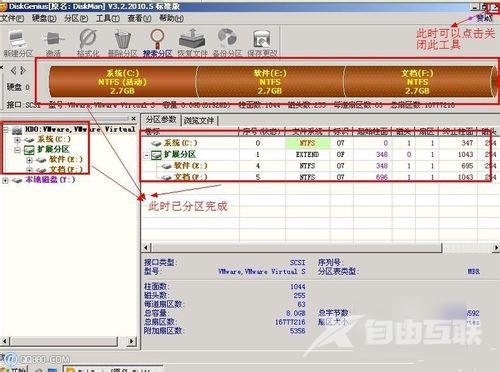This screenshot has height=372, width=500.
Task: Open the 硬盘(D) menu
Action: [x=44, y=18]
